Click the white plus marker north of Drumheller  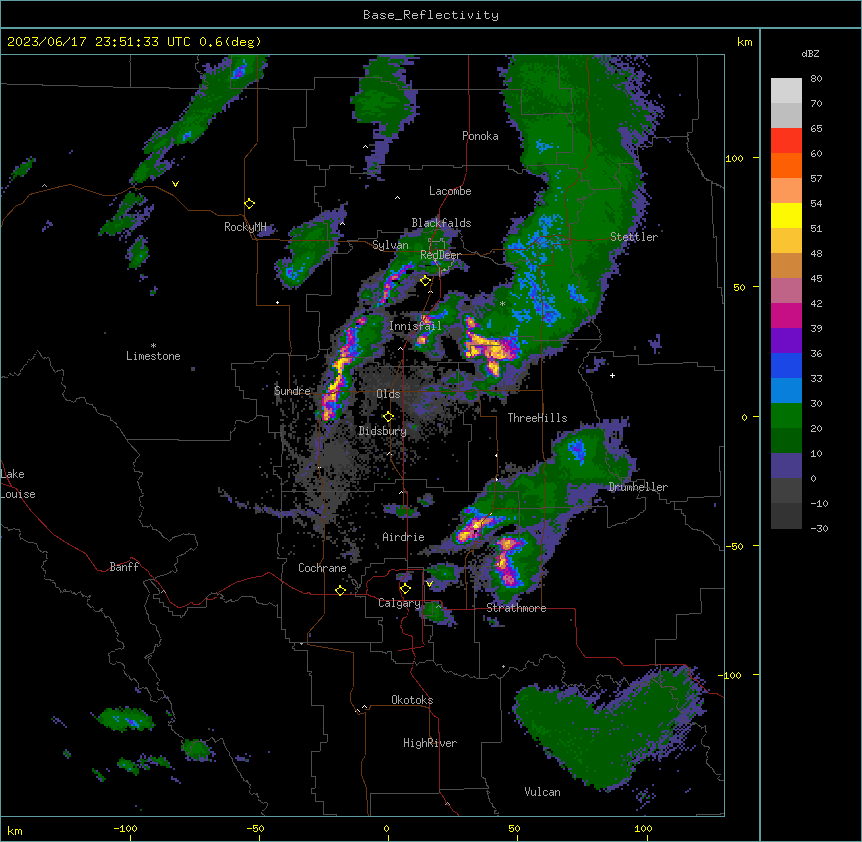612,375
